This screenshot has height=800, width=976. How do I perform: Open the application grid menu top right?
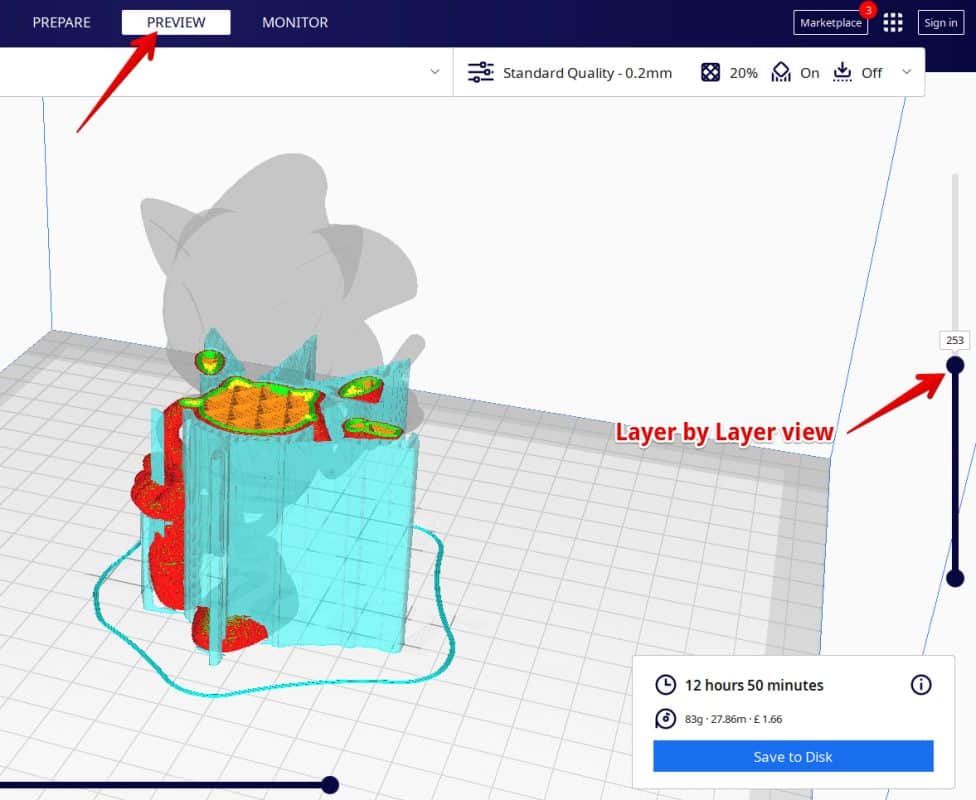tap(893, 22)
